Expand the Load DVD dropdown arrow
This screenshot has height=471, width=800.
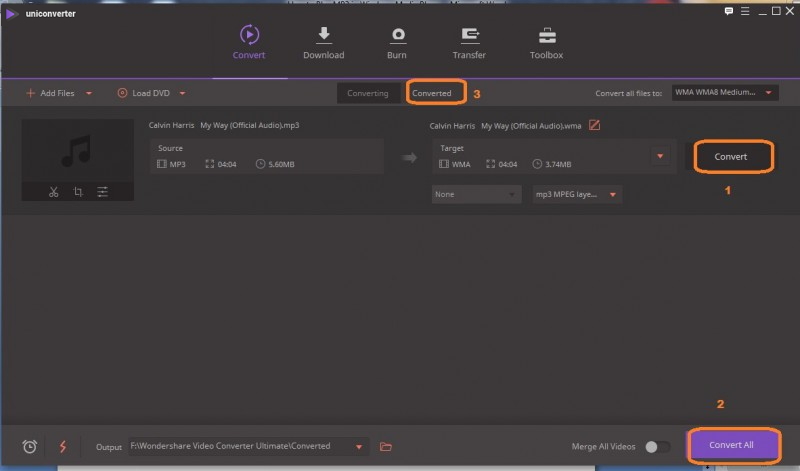[183, 93]
